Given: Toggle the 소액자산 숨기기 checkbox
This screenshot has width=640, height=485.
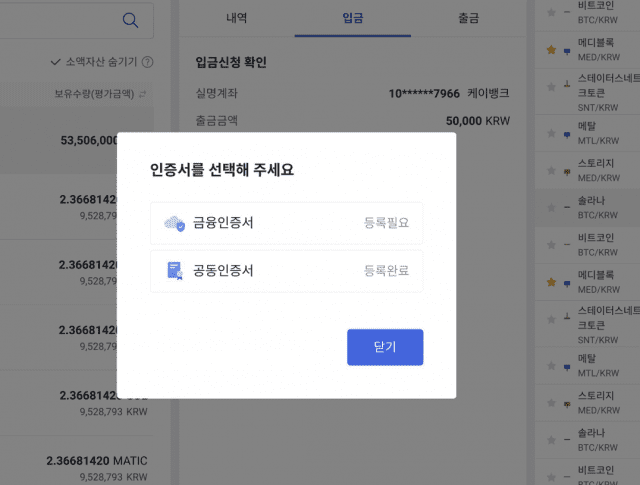Looking at the screenshot, I should pos(56,62).
